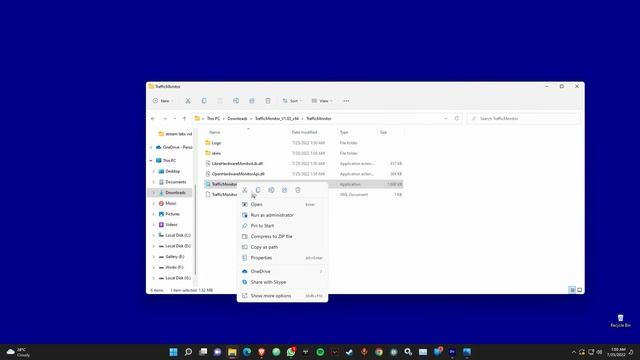Refresh the folder view
640x360 pixels.
click(457, 118)
